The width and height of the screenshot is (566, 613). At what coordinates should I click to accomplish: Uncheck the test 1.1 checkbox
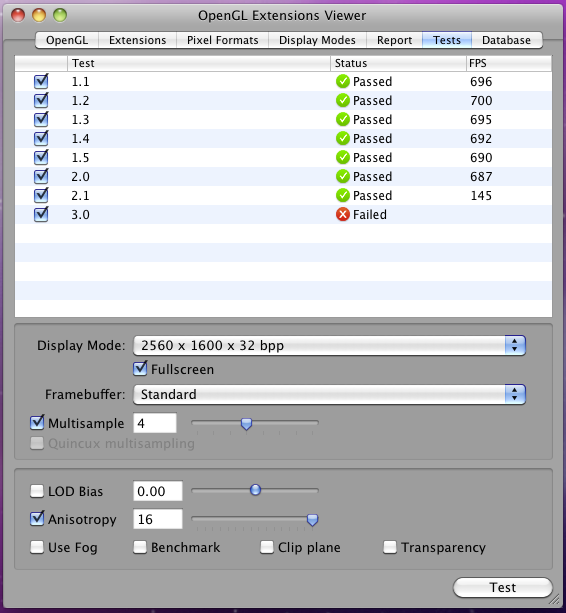click(x=41, y=81)
